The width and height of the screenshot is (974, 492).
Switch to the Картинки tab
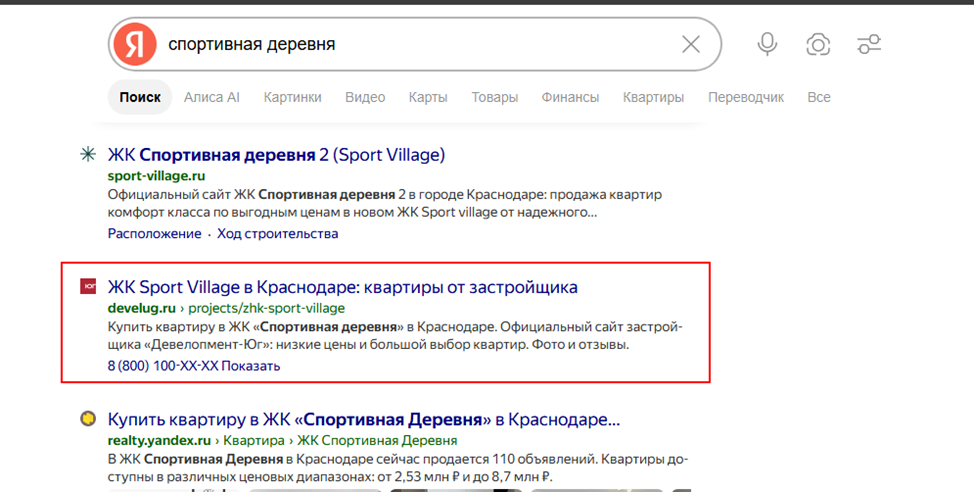[293, 97]
